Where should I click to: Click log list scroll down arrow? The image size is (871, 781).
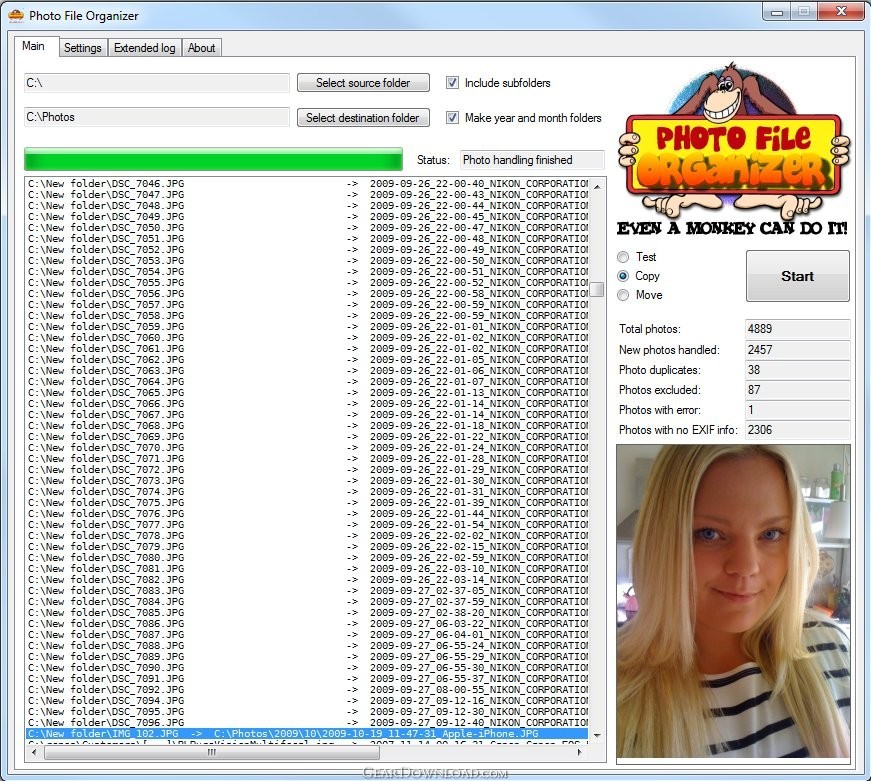597,735
